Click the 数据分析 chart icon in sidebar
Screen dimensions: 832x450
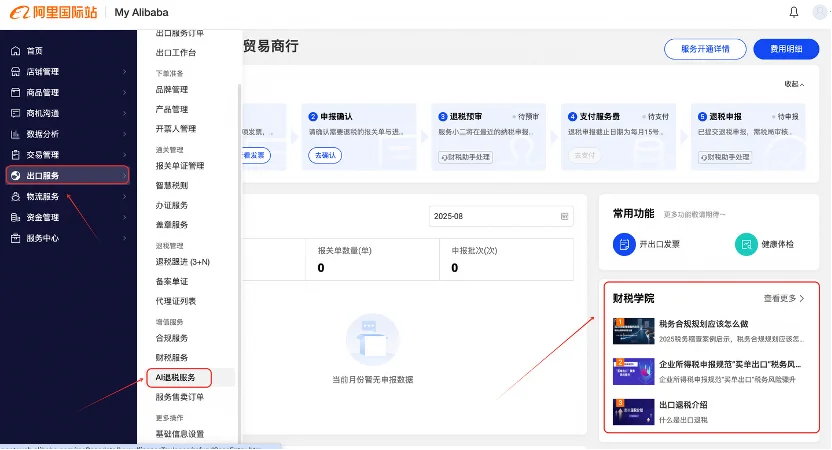[15, 134]
